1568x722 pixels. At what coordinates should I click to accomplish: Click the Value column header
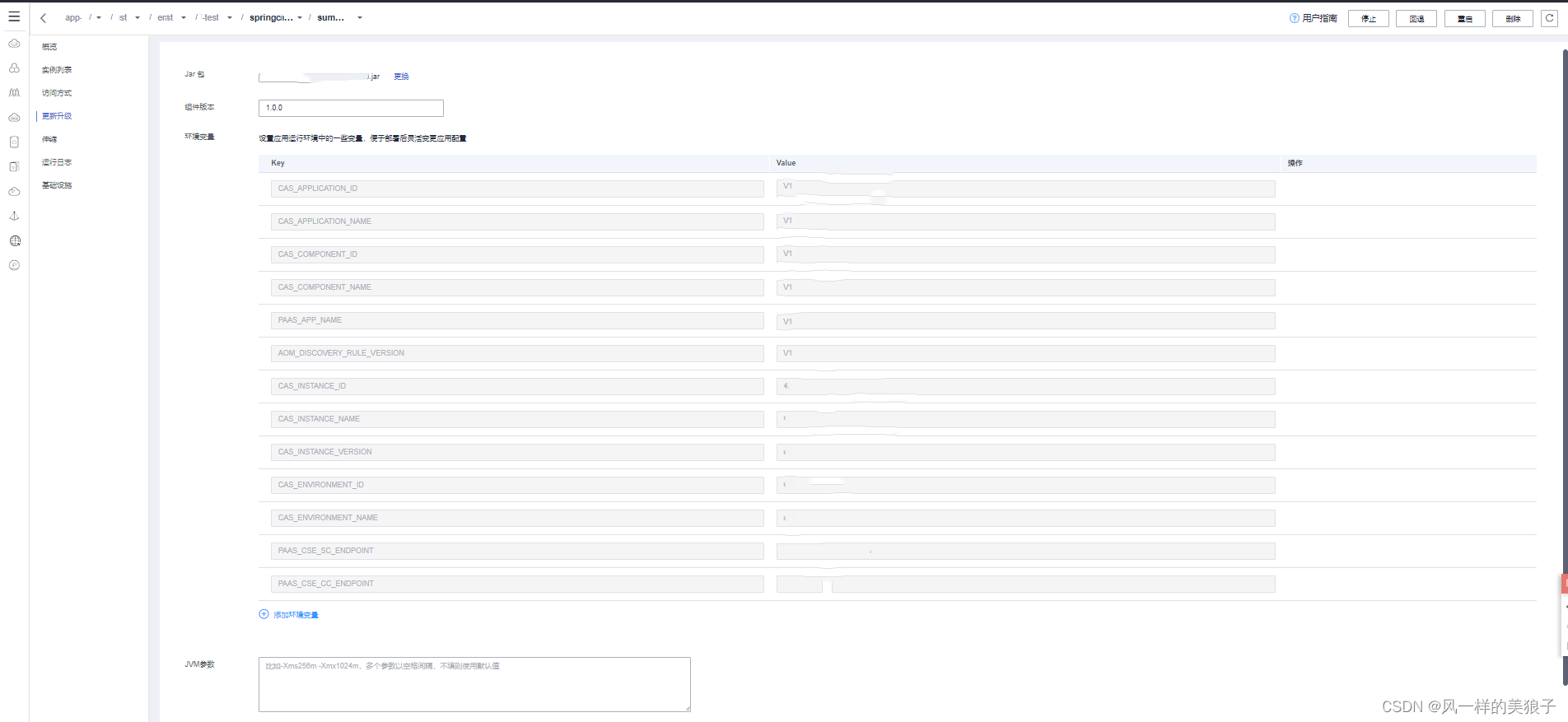coord(786,163)
